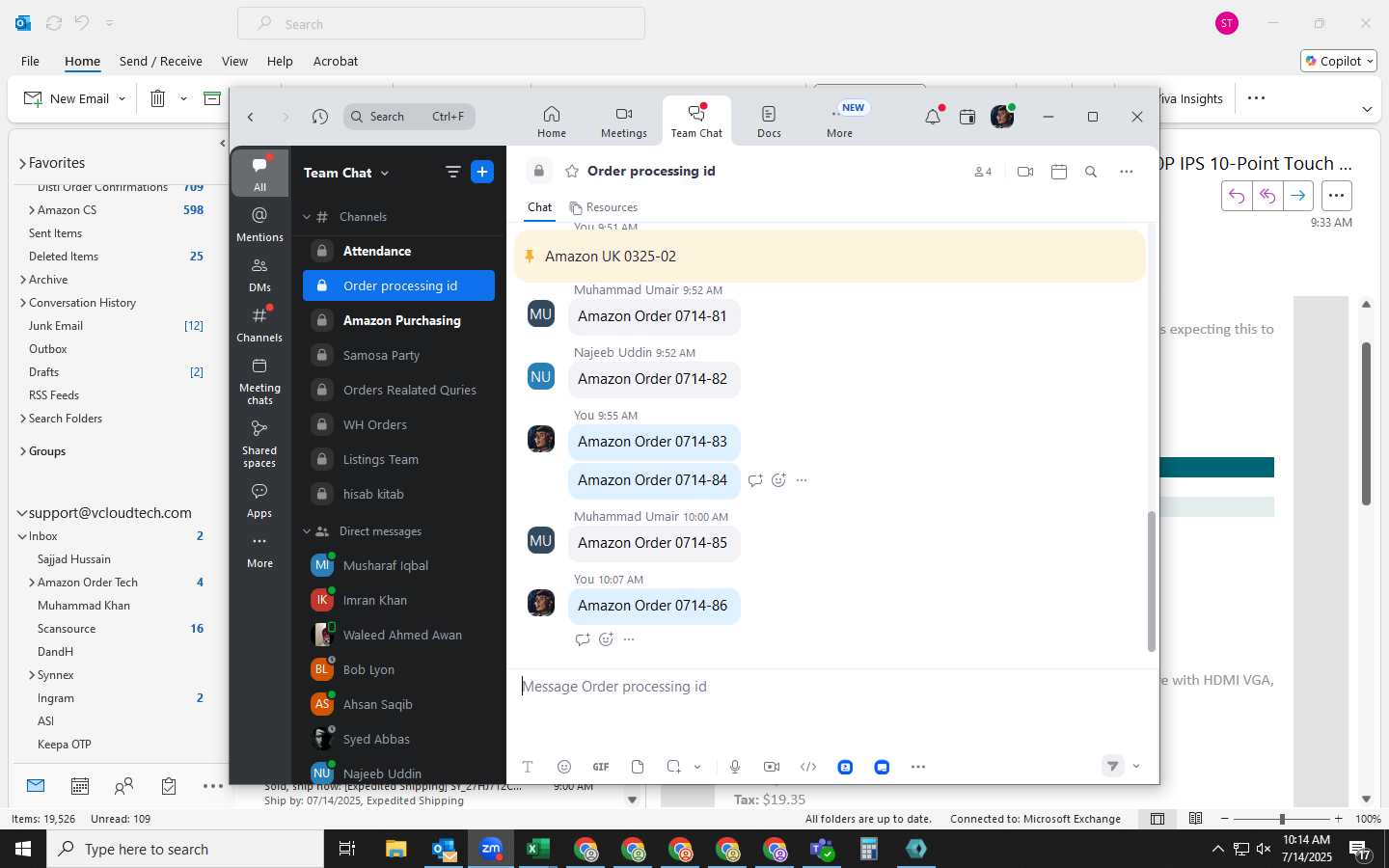Viewport: 1389px width, 868px height.
Task: Click the message input field
Action: 830,687
